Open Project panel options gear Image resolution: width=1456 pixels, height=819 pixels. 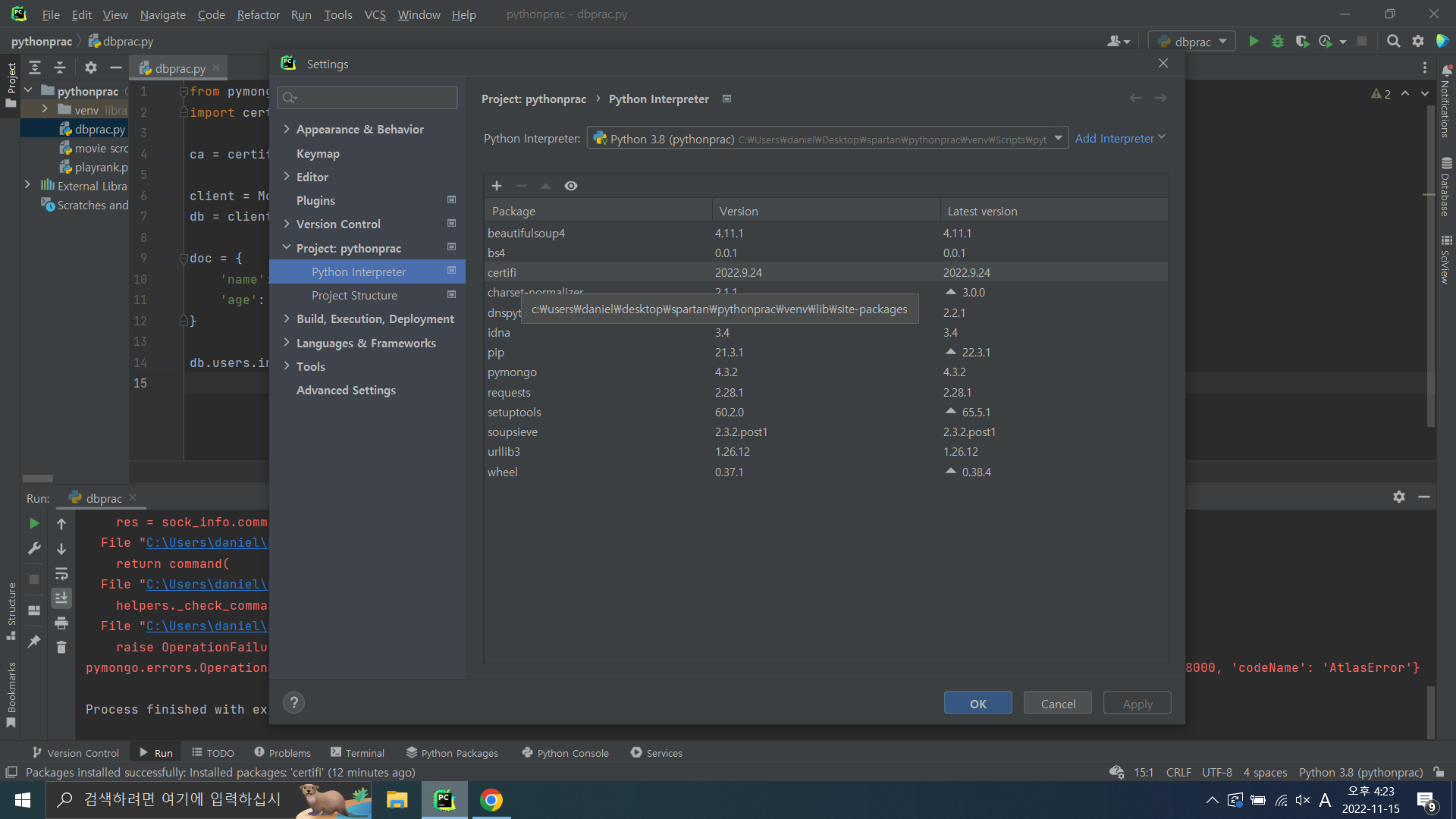[x=91, y=68]
